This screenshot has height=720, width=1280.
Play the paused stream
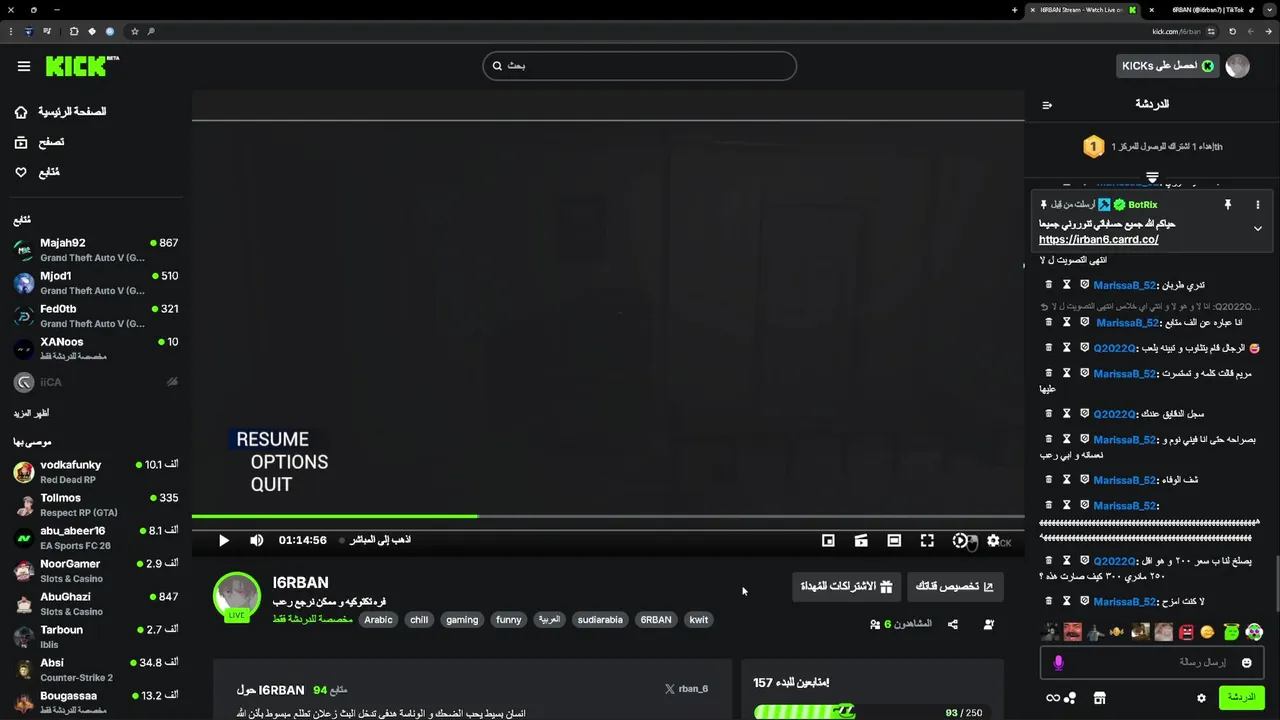[223, 540]
